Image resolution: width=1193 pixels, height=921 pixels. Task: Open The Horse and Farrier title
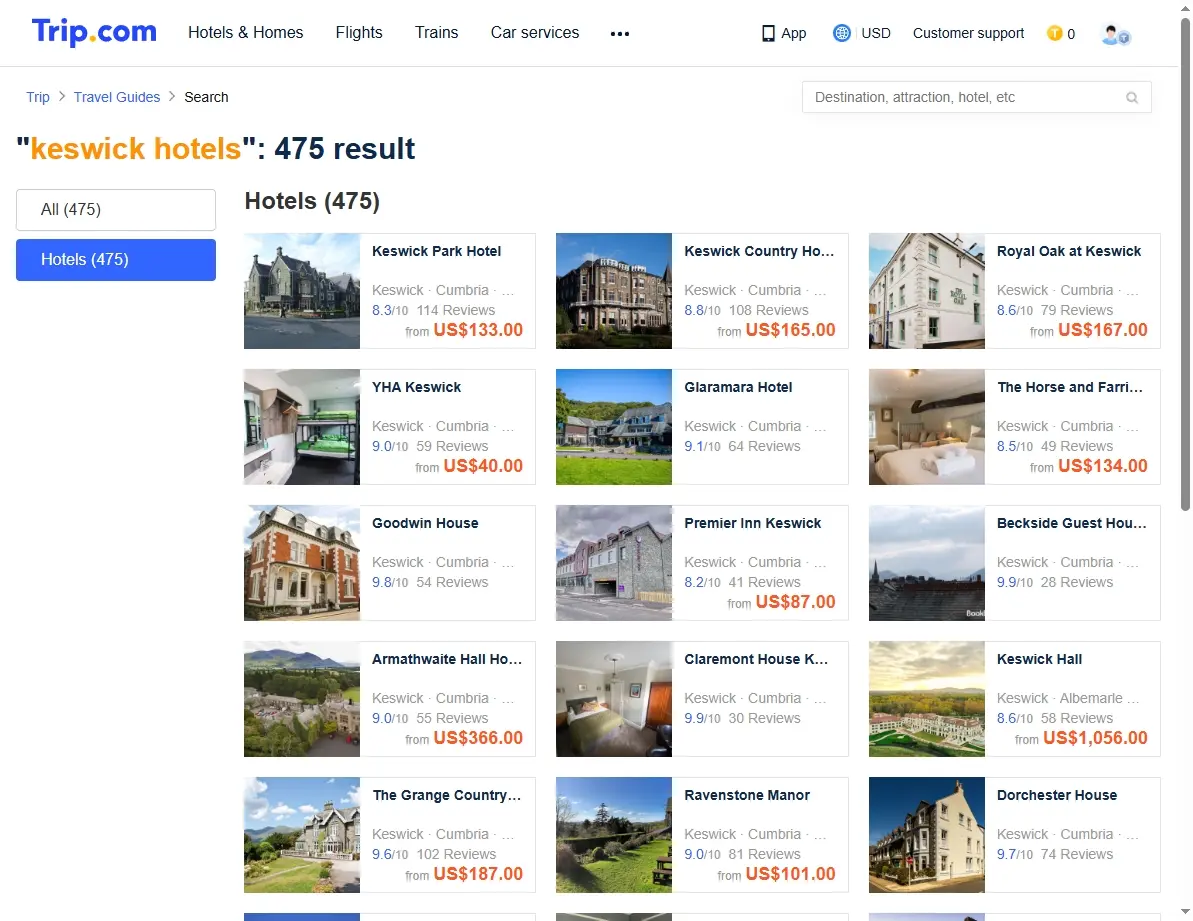click(1070, 387)
